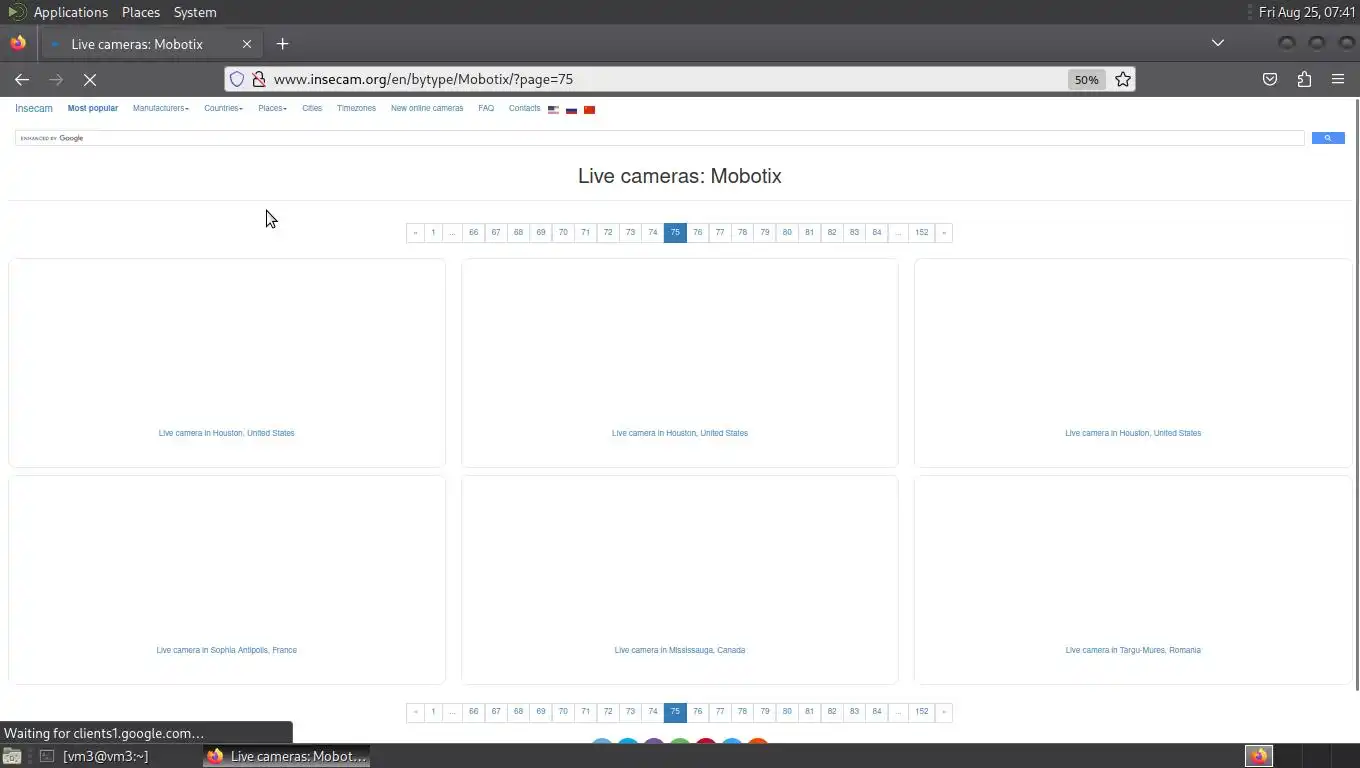
Task: Focus the Google enhanced search field
Action: [660, 138]
